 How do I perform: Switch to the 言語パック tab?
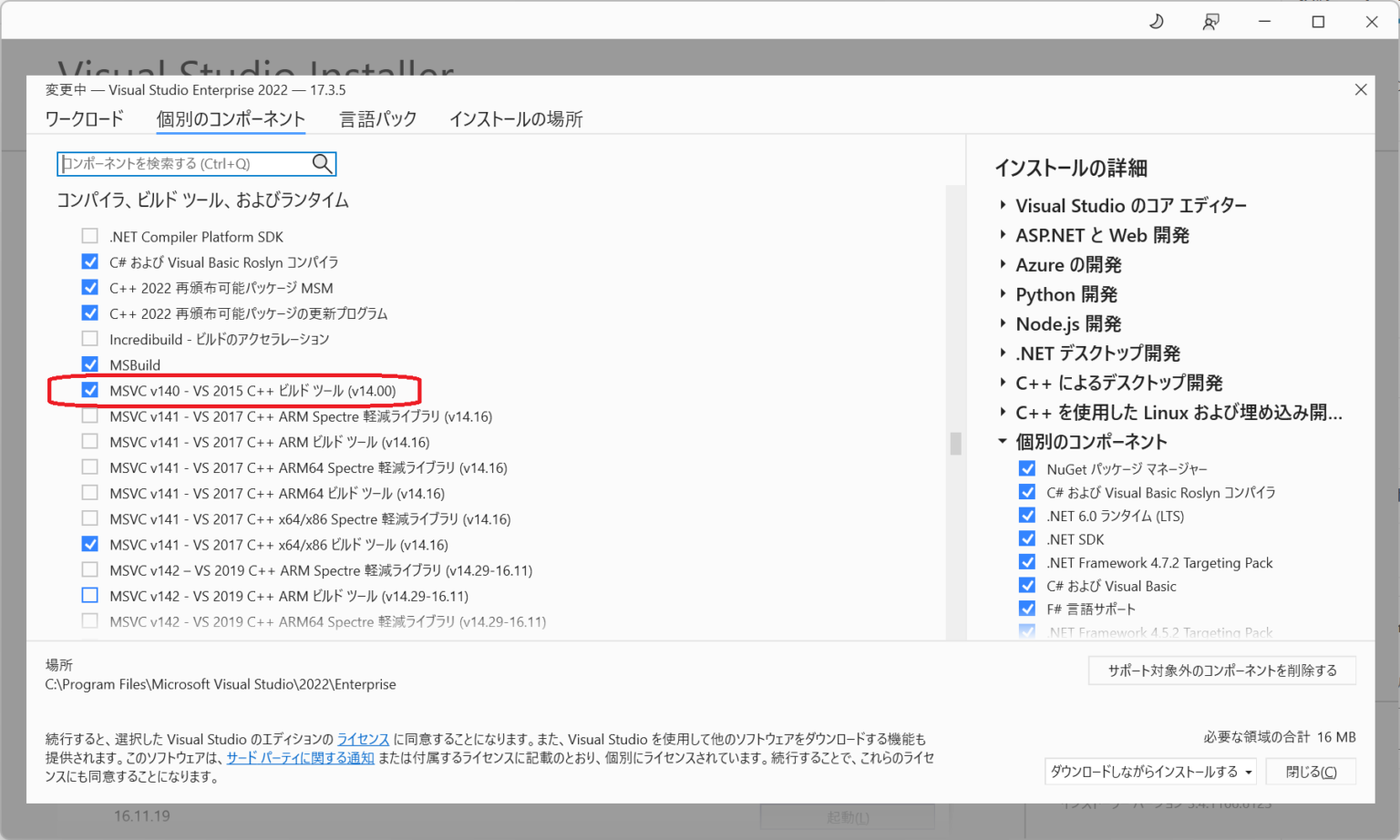[377, 118]
